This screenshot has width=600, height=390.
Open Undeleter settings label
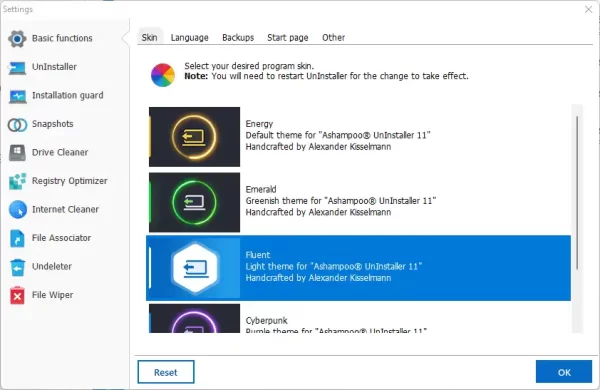tap(52, 266)
